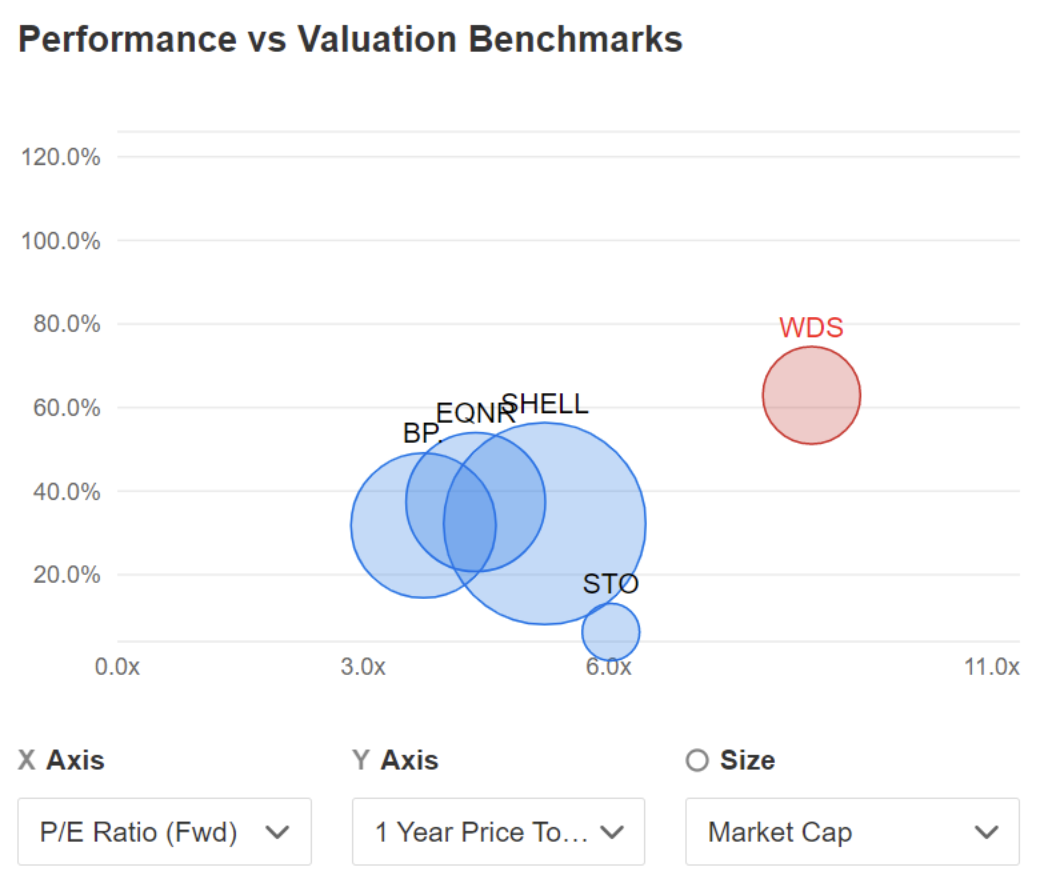Open the 1 Year Price dropdown
Screen dimensions: 1048x896
click(498, 831)
